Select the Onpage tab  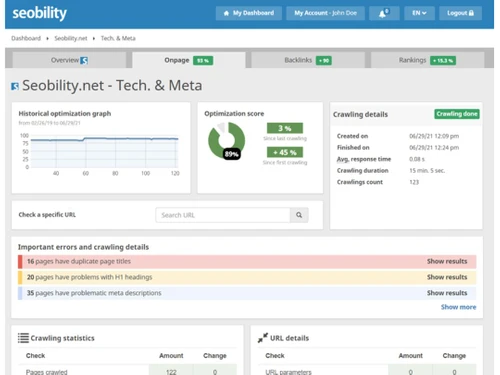(189, 60)
